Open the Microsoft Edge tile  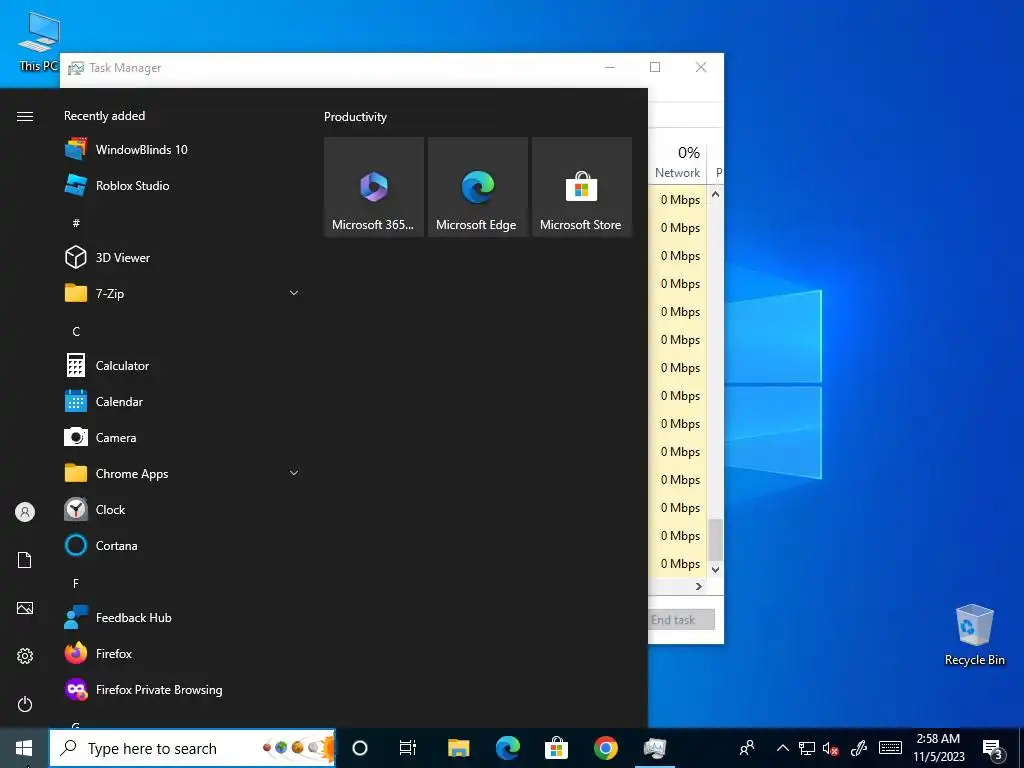477,187
